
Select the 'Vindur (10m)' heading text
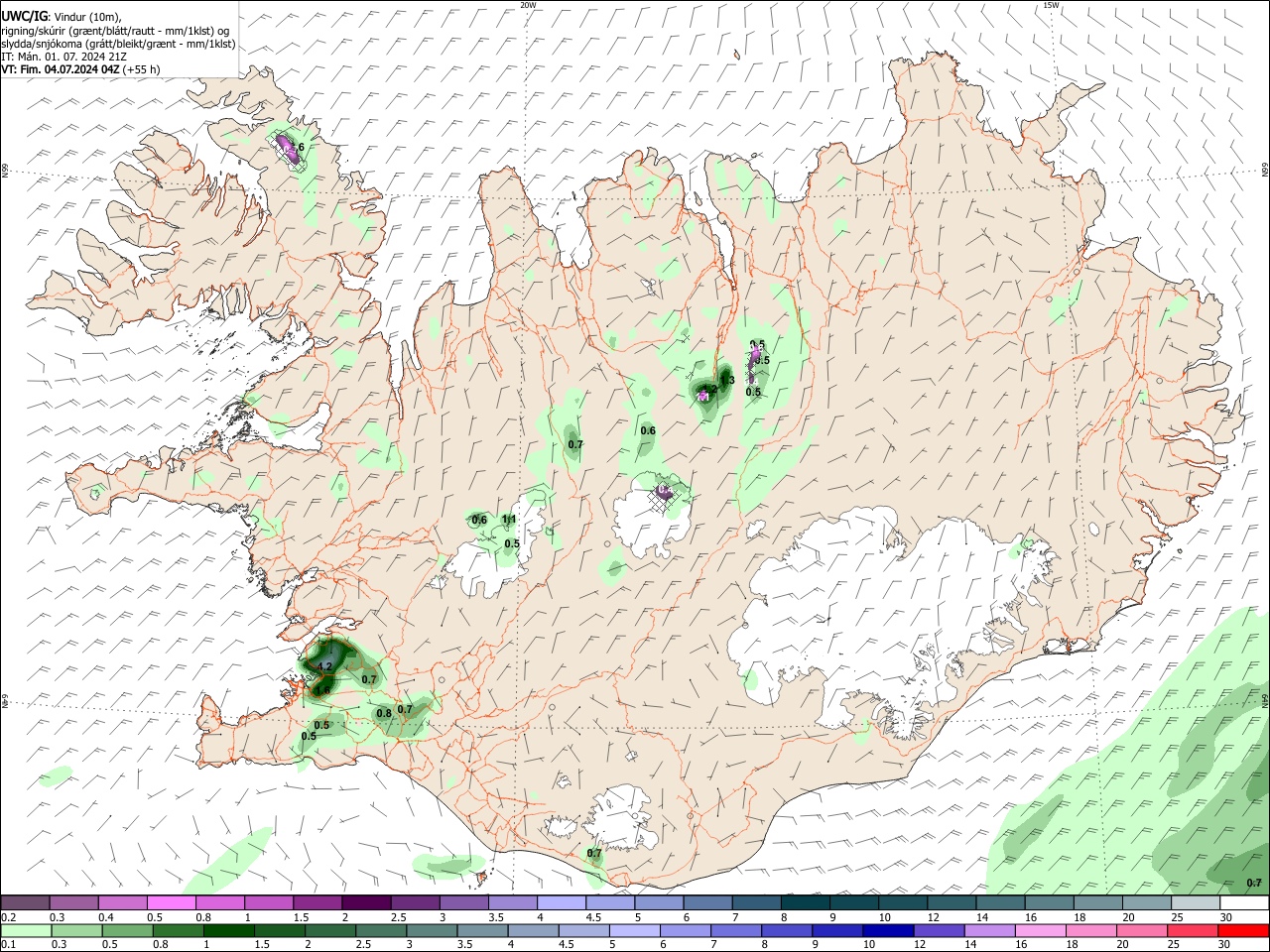[x=88, y=17]
